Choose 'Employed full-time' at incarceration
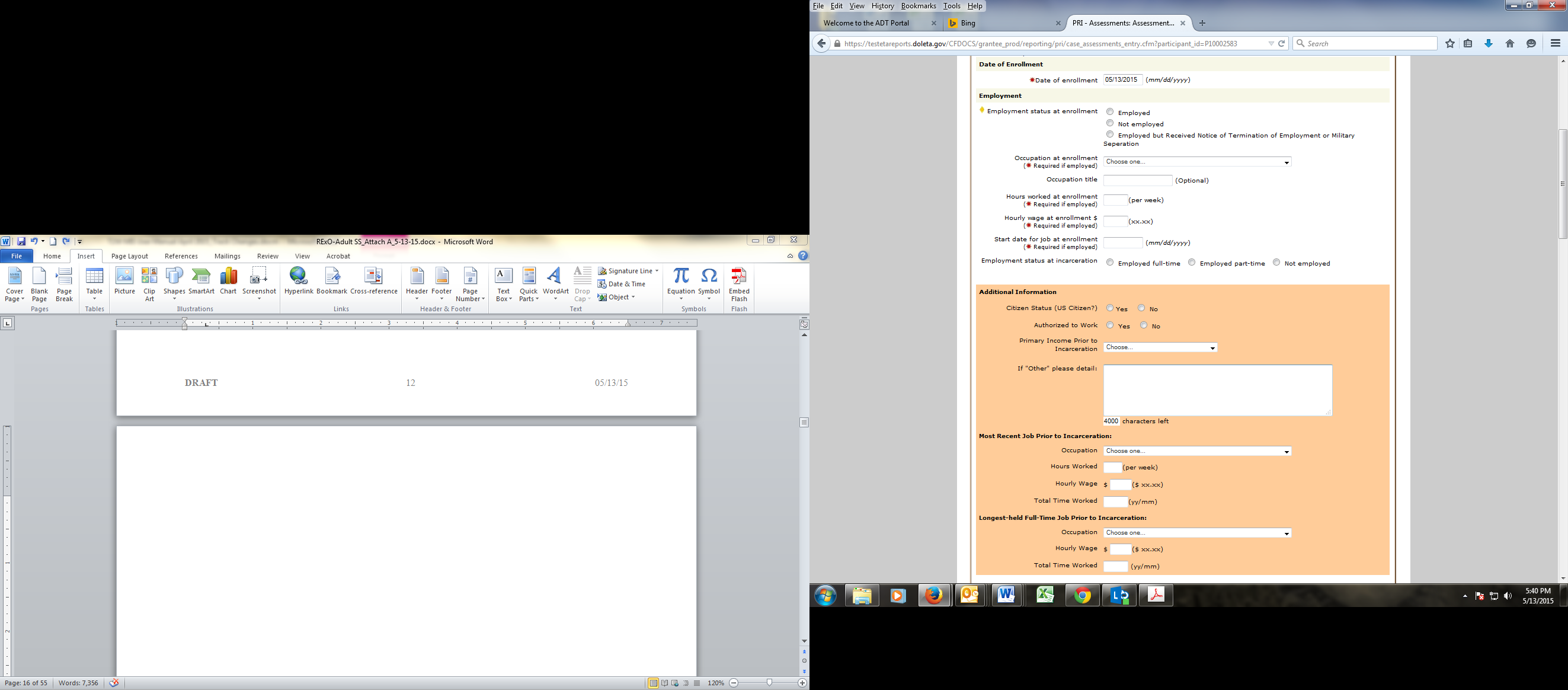The width and height of the screenshot is (1568, 690). tap(1110, 263)
